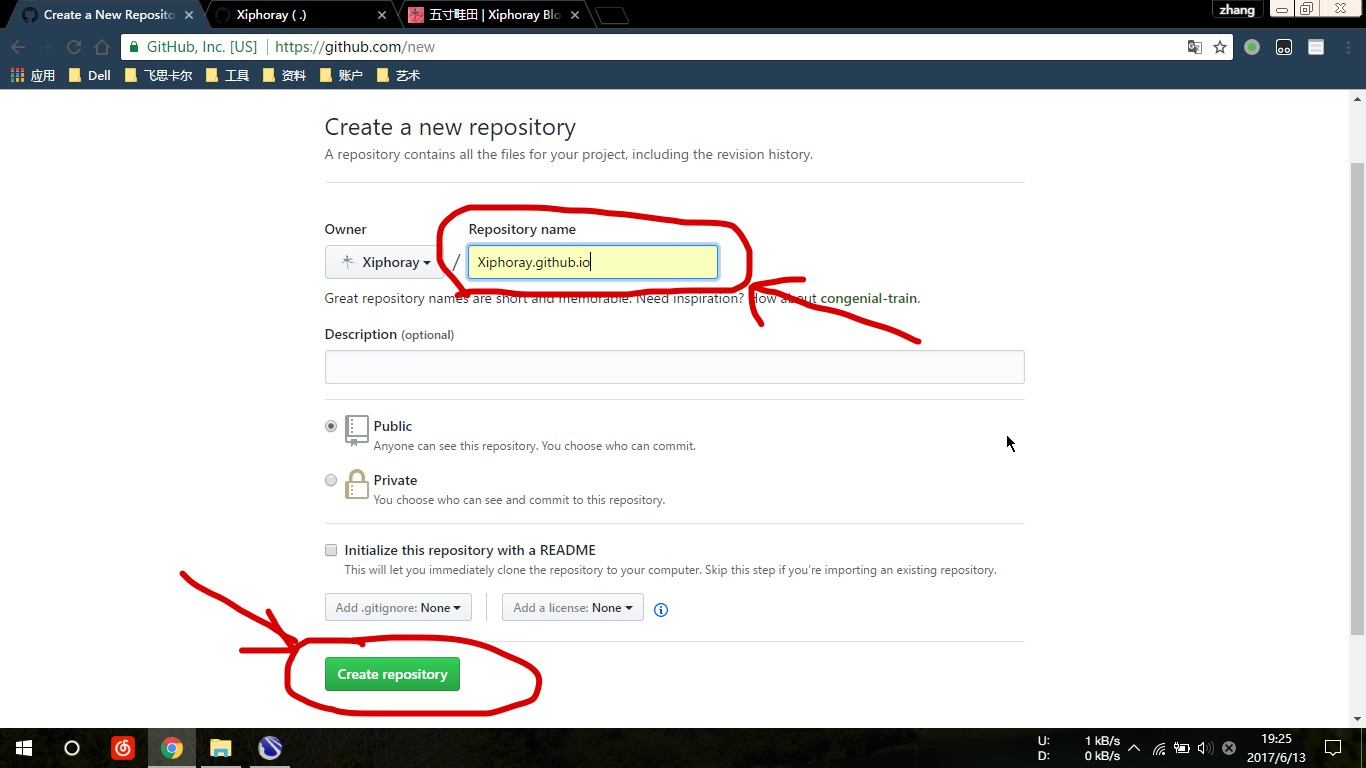The width and height of the screenshot is (1366, 768).
Task: Click the license info icon
Action: point(660,609)
